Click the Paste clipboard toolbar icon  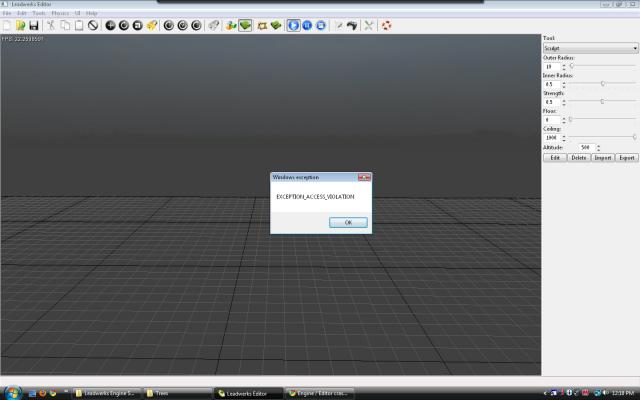79,25
